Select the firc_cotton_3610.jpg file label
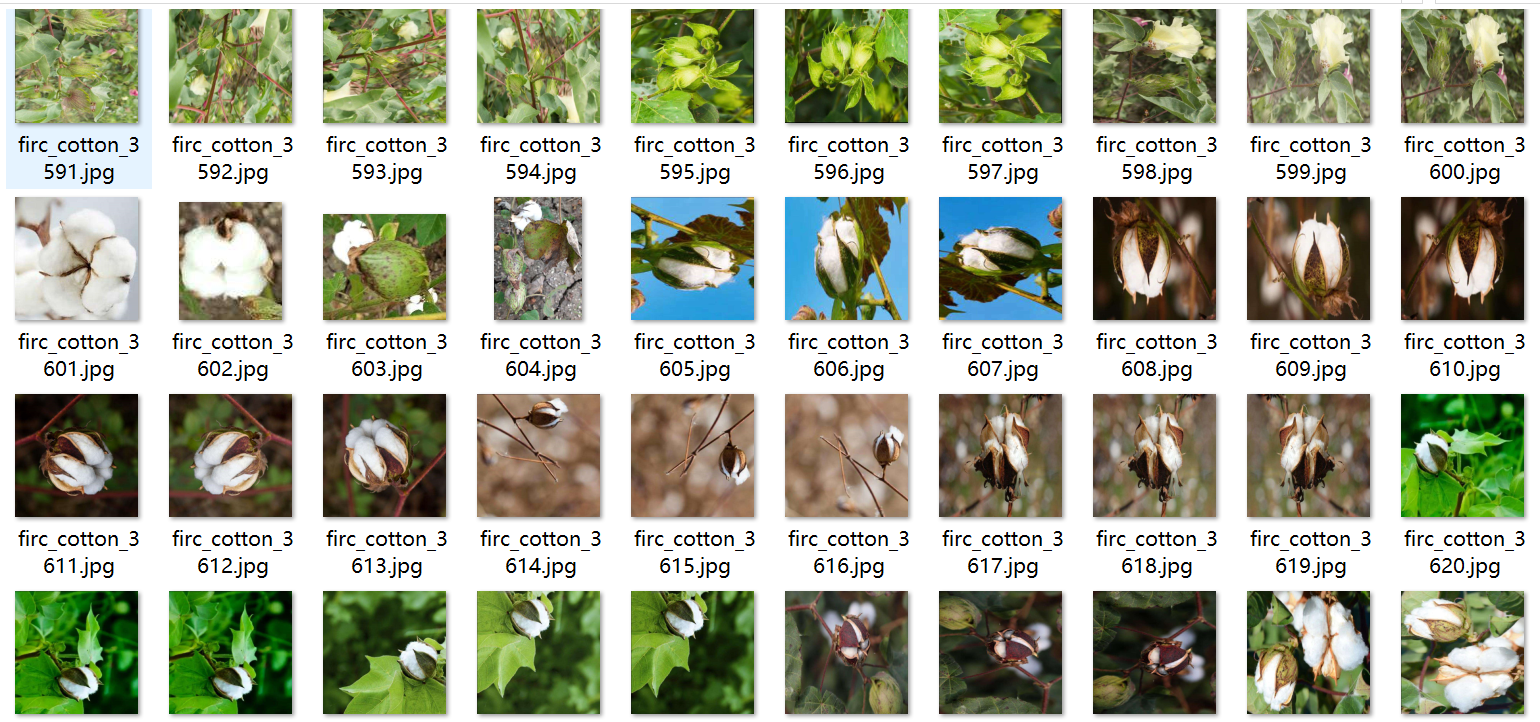1540x722 pixels. (1464, 356)
